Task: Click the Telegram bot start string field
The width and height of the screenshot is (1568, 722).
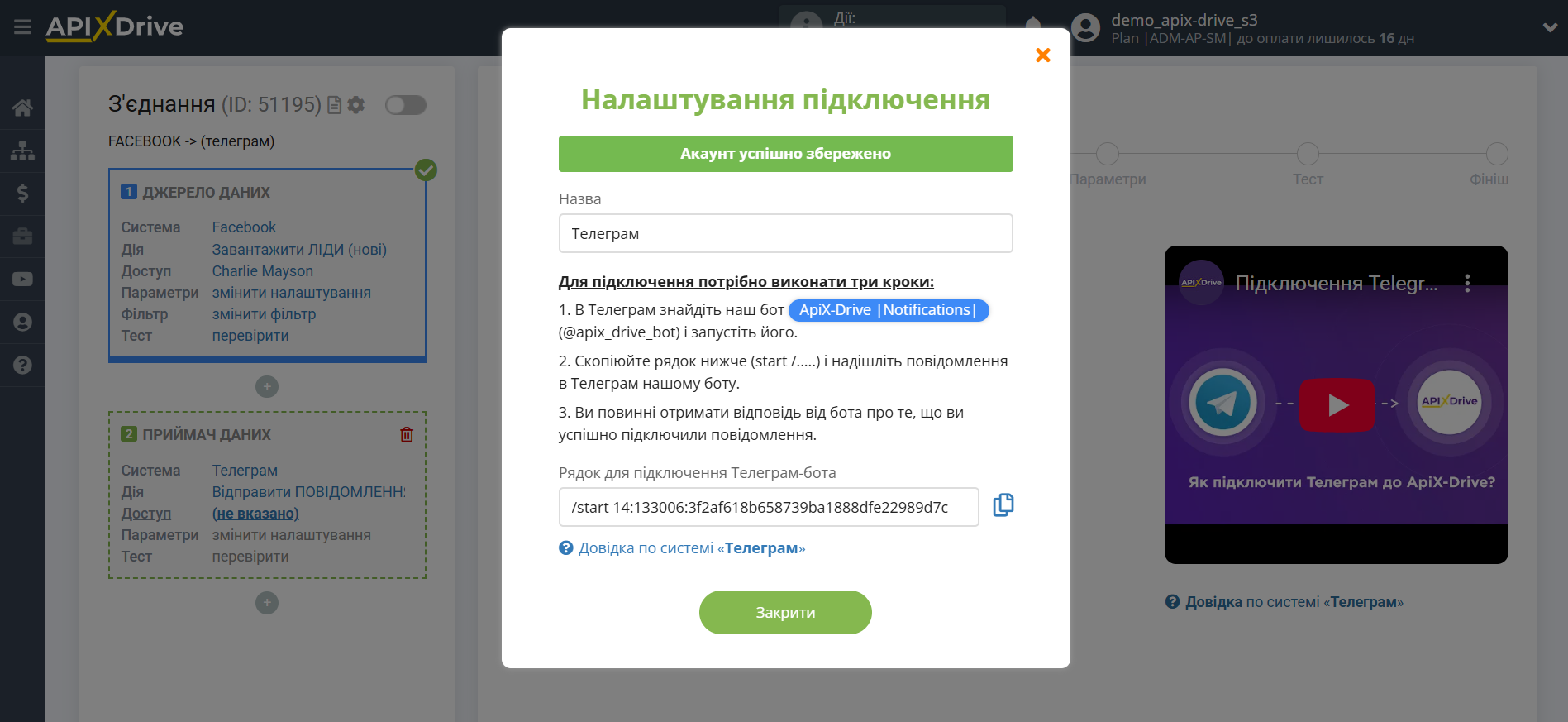Action: pos(769,507)
